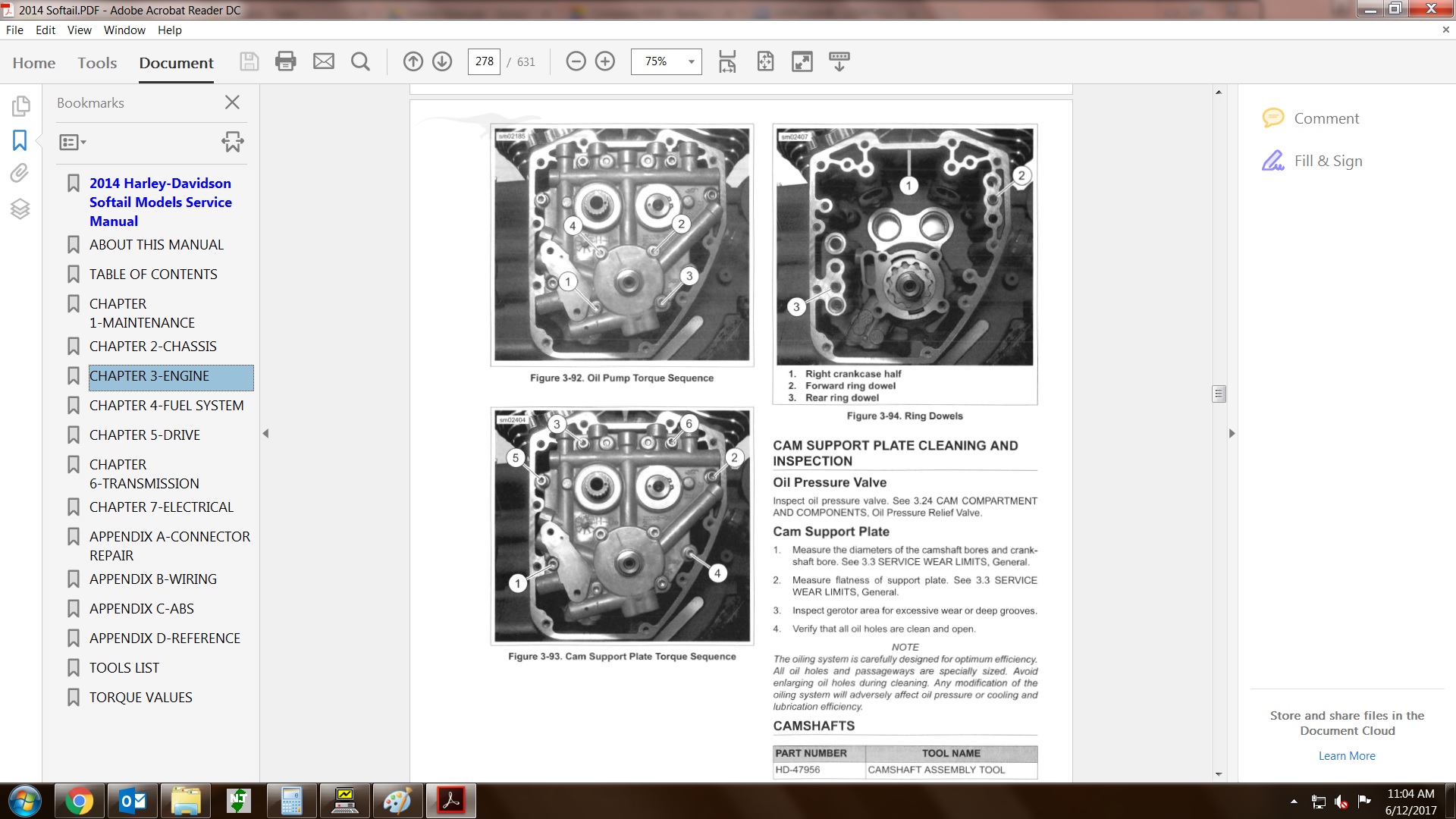Screen dimensions: 1456x819
Task: Switch to full screen mode icon
Action: click(802, 61)
